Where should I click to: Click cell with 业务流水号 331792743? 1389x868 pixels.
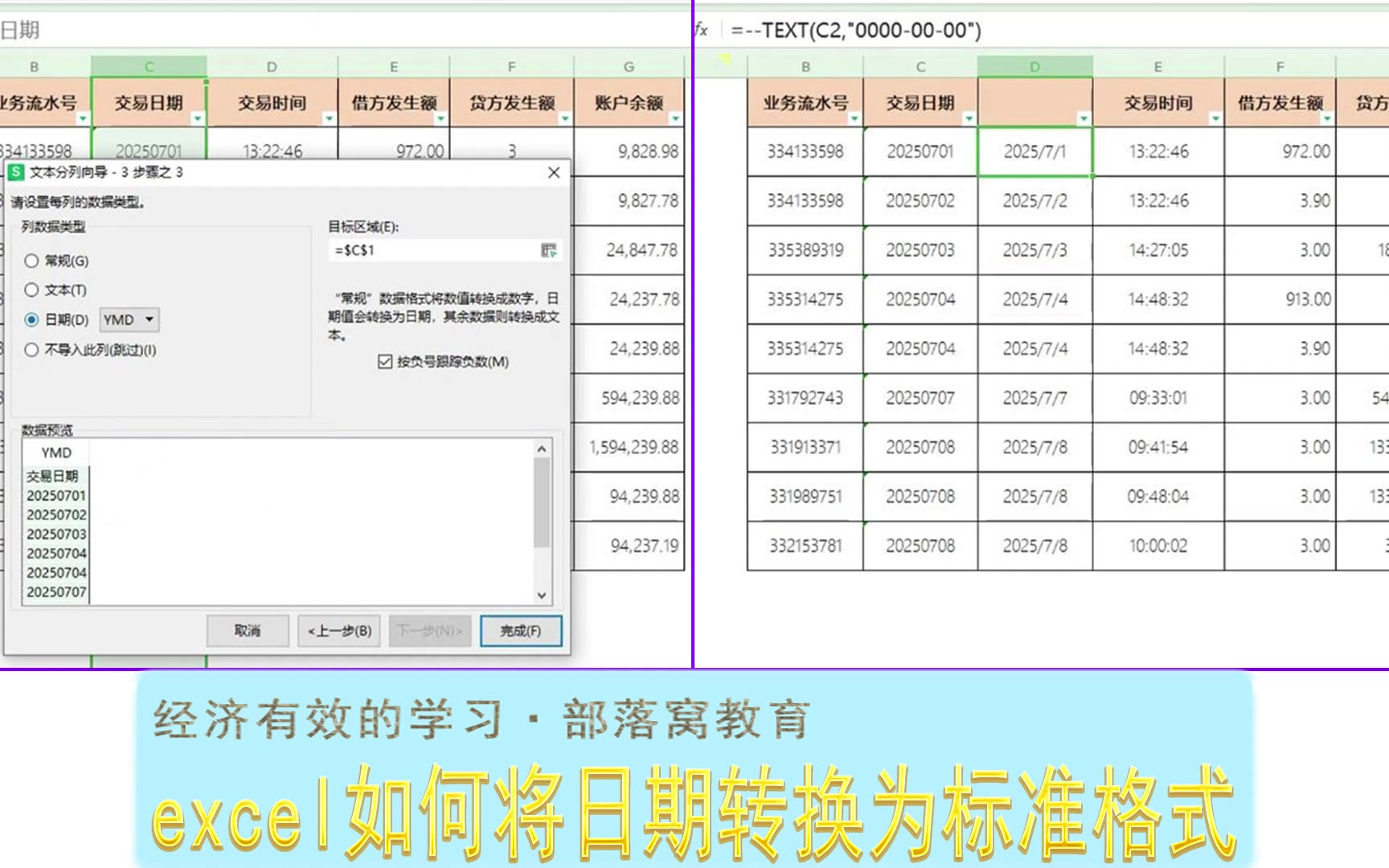tap(805, 398)
